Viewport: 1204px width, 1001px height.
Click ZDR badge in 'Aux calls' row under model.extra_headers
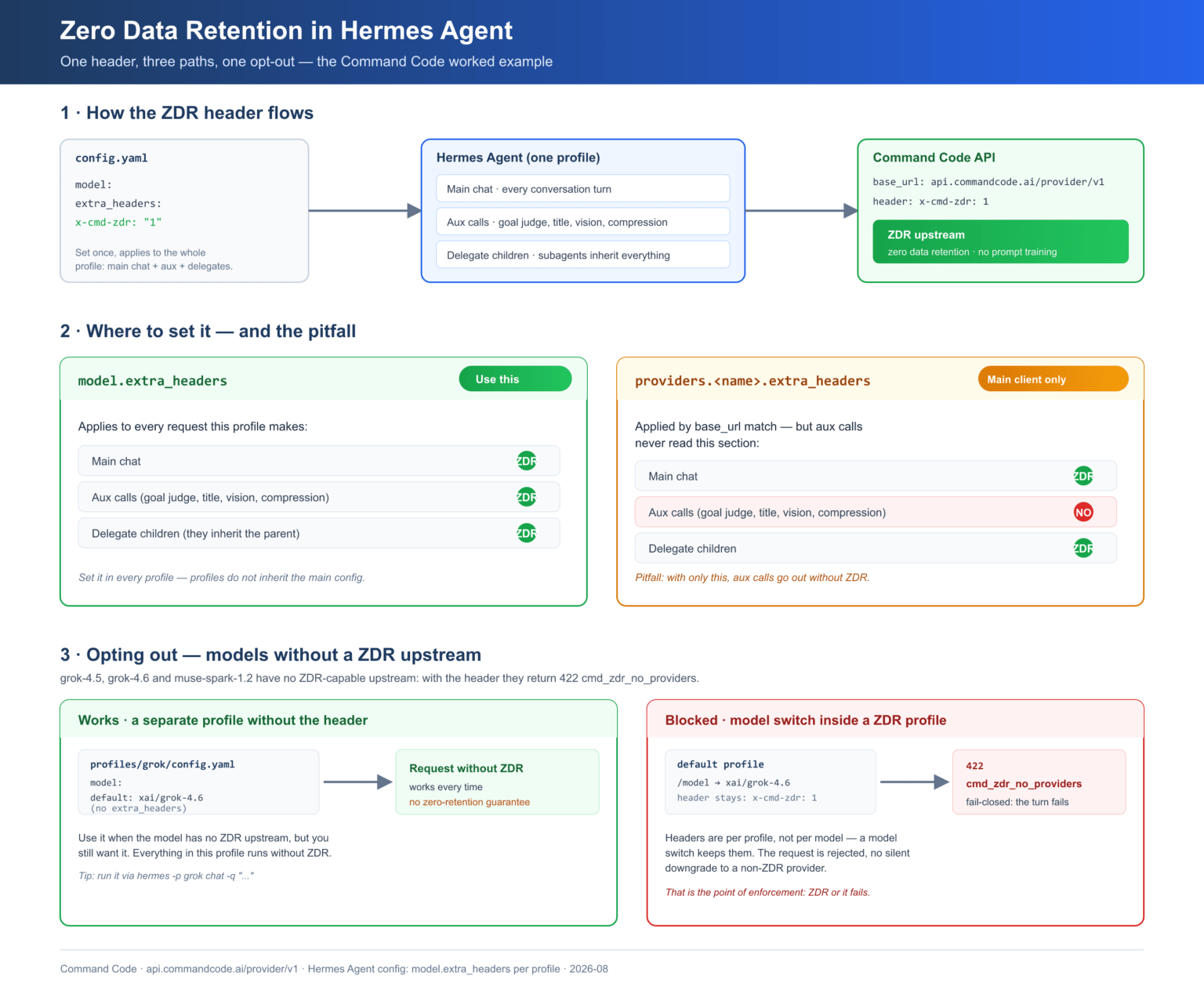(x=527, y=497)
